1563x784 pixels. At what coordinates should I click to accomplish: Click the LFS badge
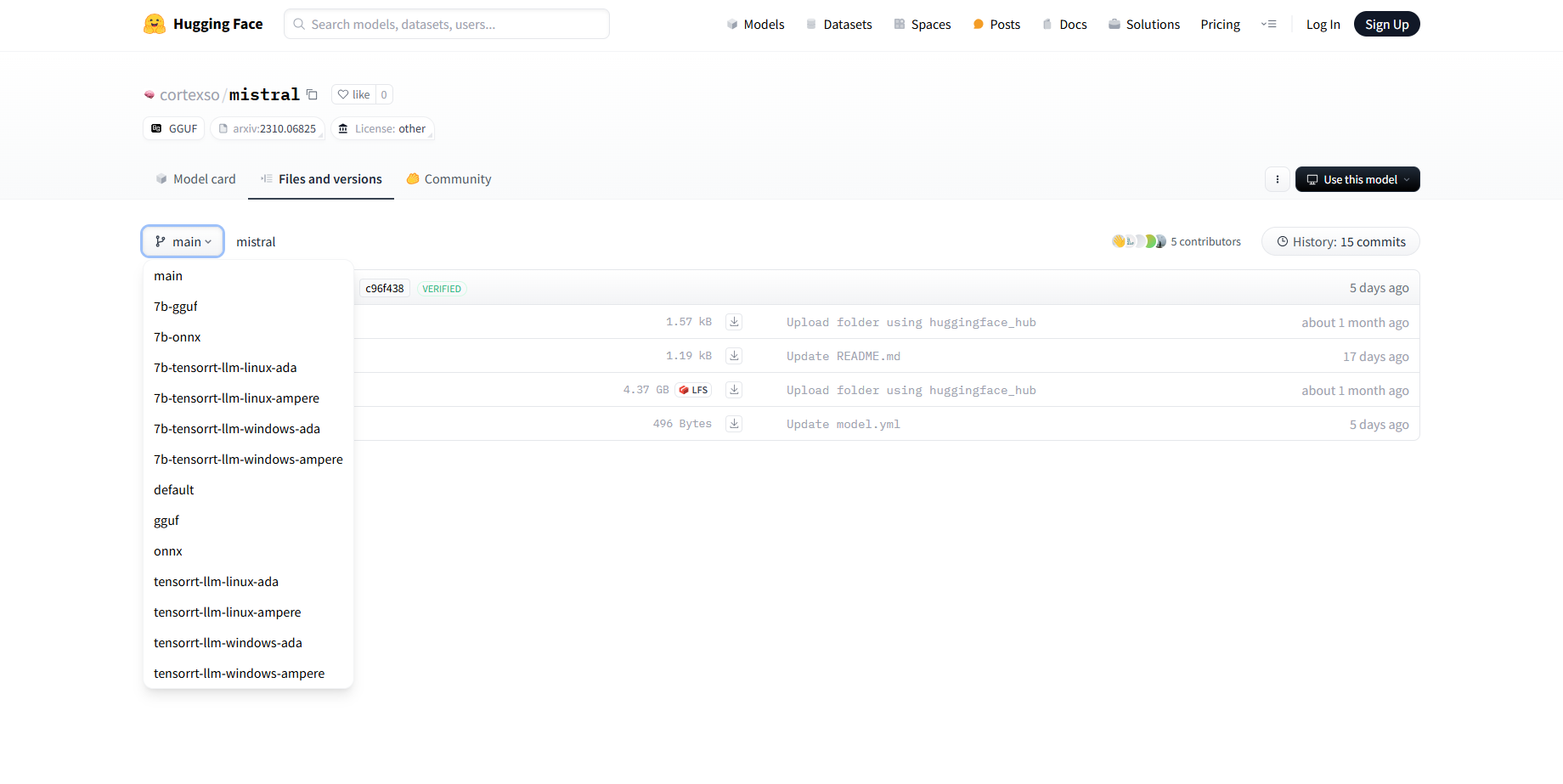pos(693,390)
